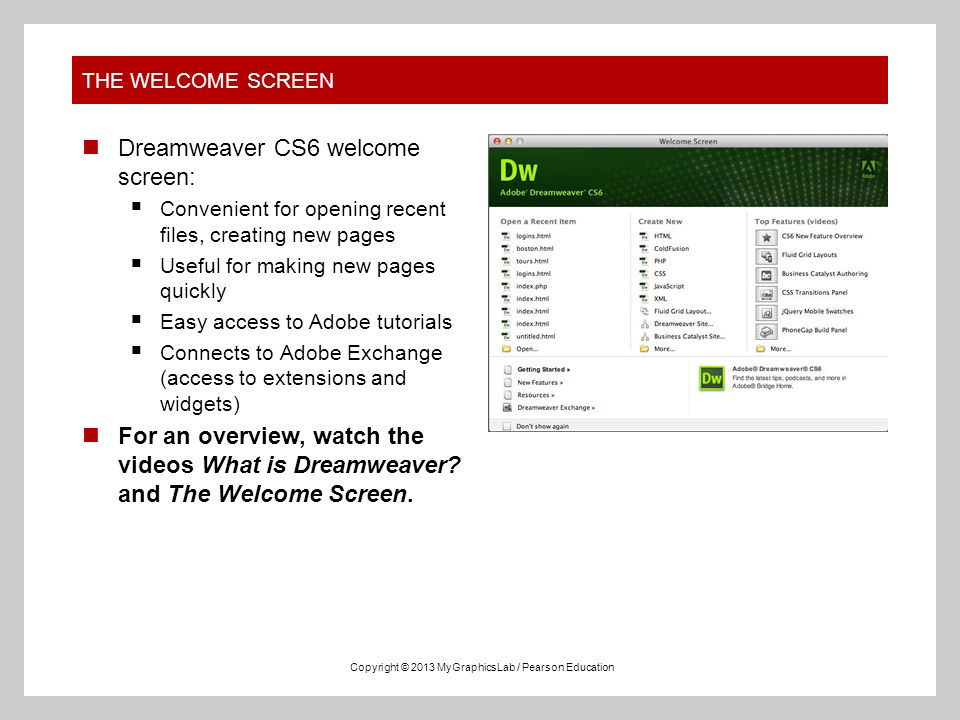Click the site icon beside Dreamweaver Site...

coord(644,324)
